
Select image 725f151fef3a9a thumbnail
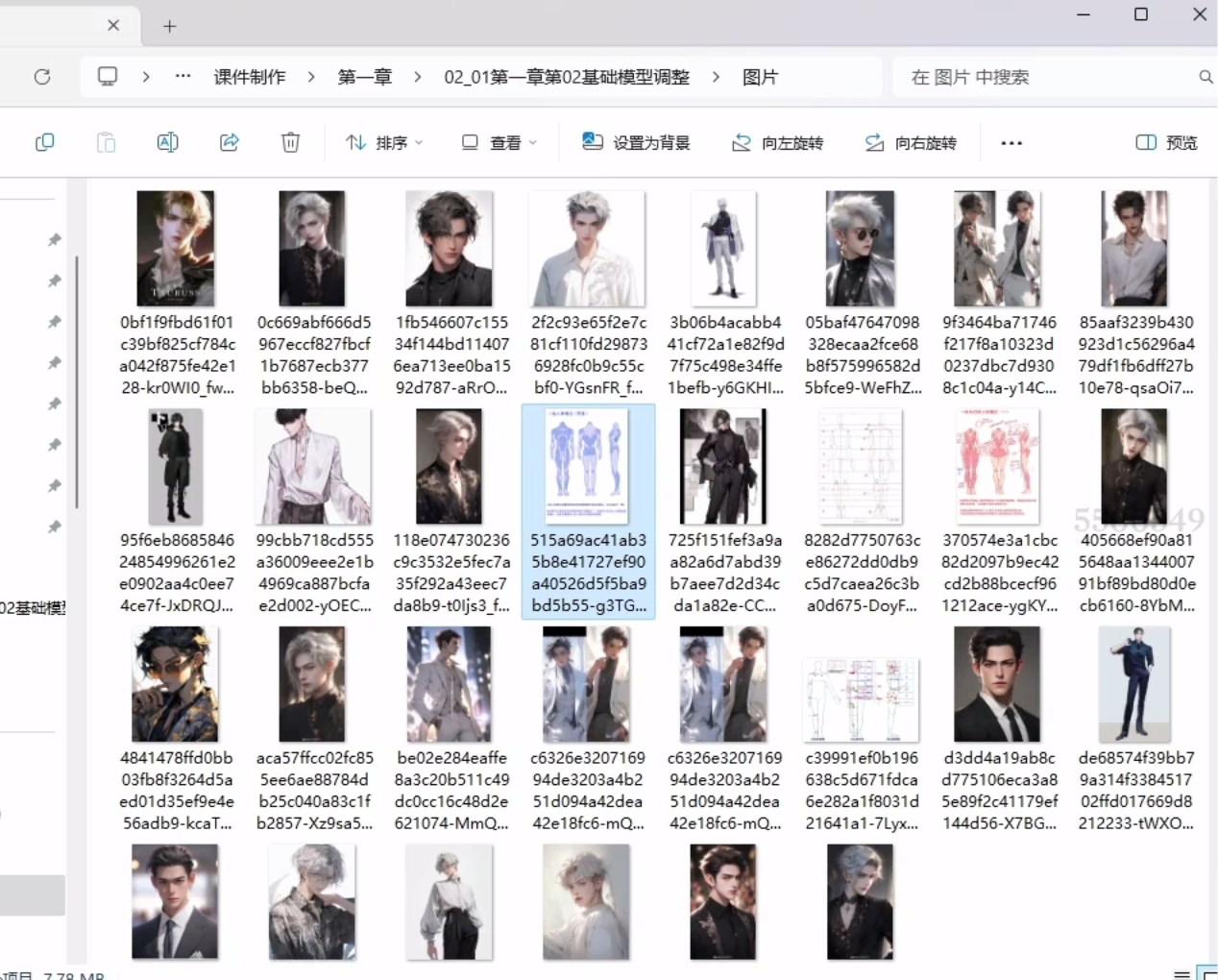724,466
